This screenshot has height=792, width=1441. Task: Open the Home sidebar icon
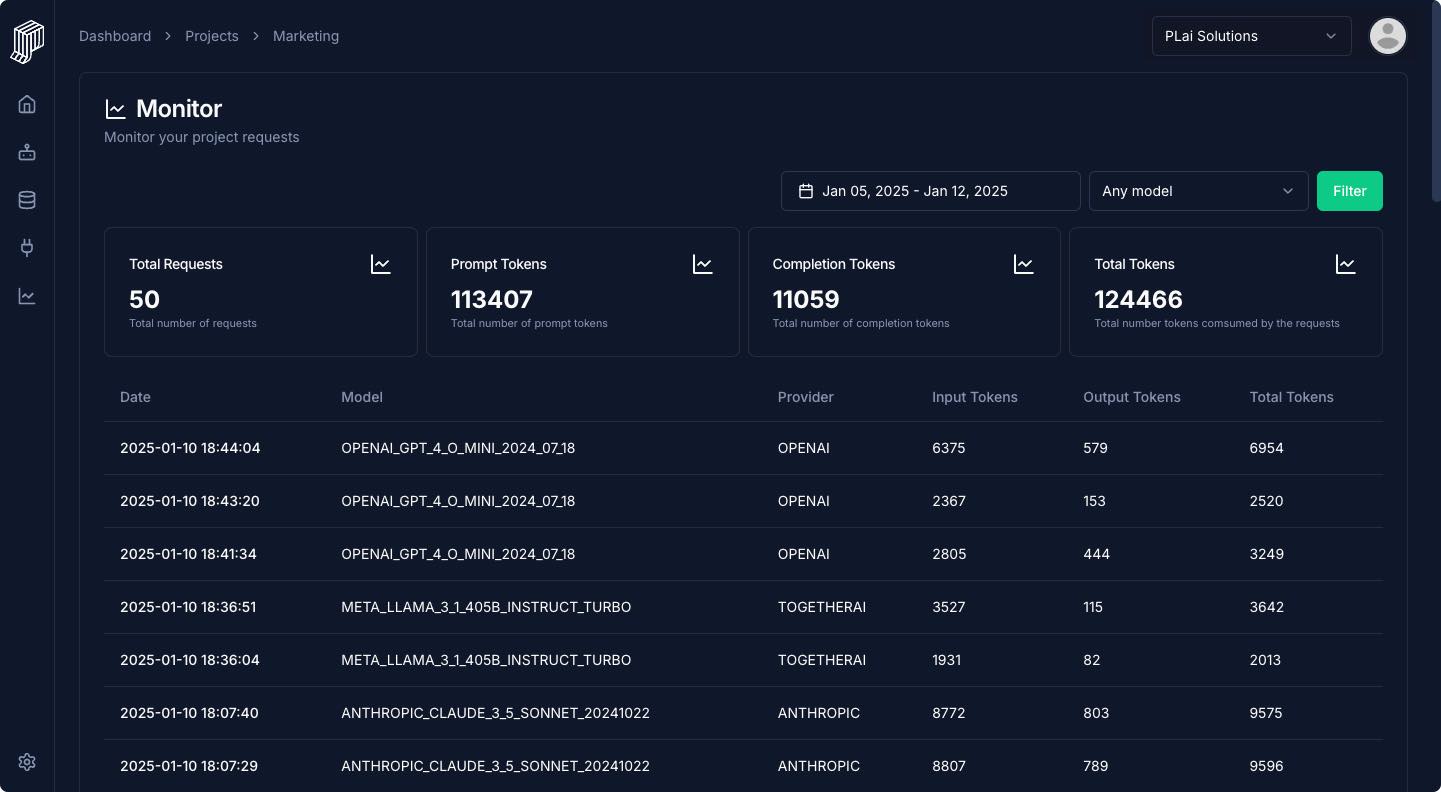[27, 104]
